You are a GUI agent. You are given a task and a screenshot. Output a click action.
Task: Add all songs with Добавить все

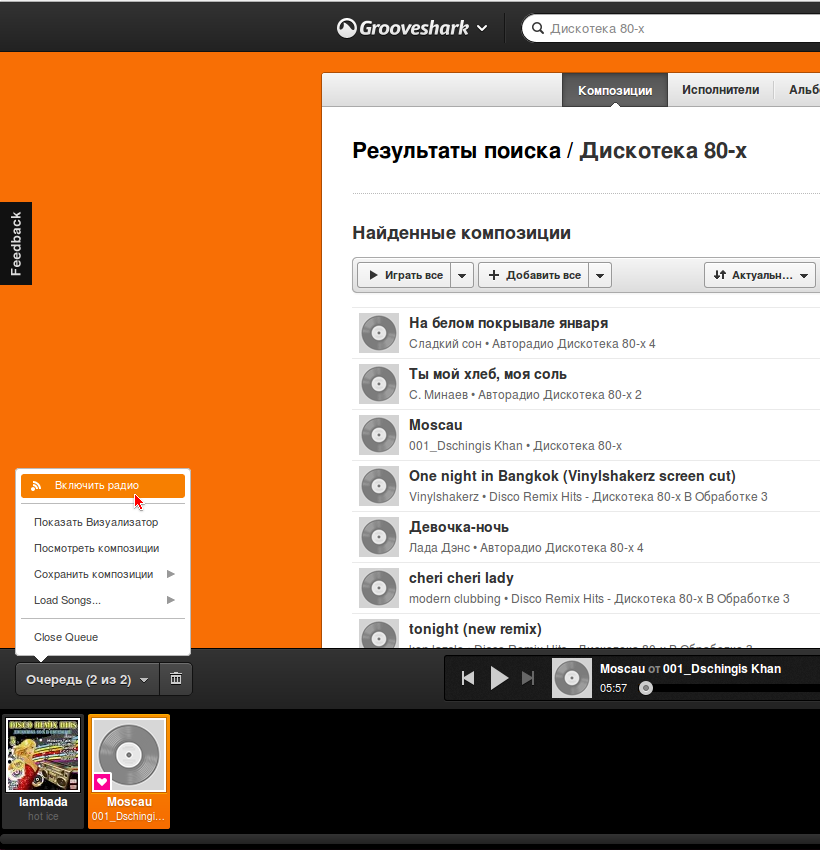[534, 275]
